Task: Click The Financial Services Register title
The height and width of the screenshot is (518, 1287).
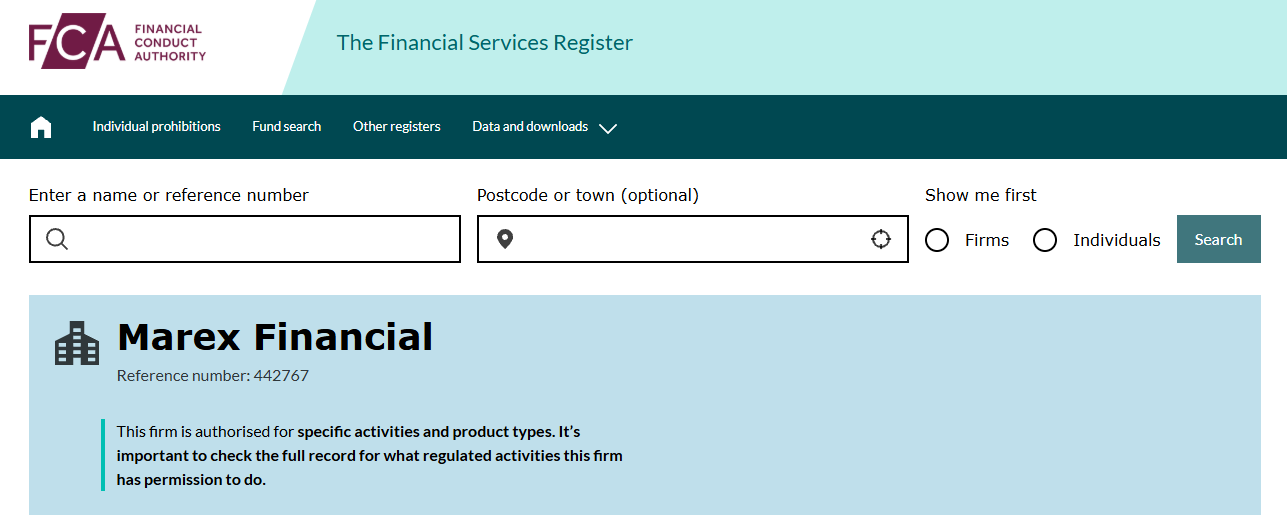Action: [x=484, y=43]
